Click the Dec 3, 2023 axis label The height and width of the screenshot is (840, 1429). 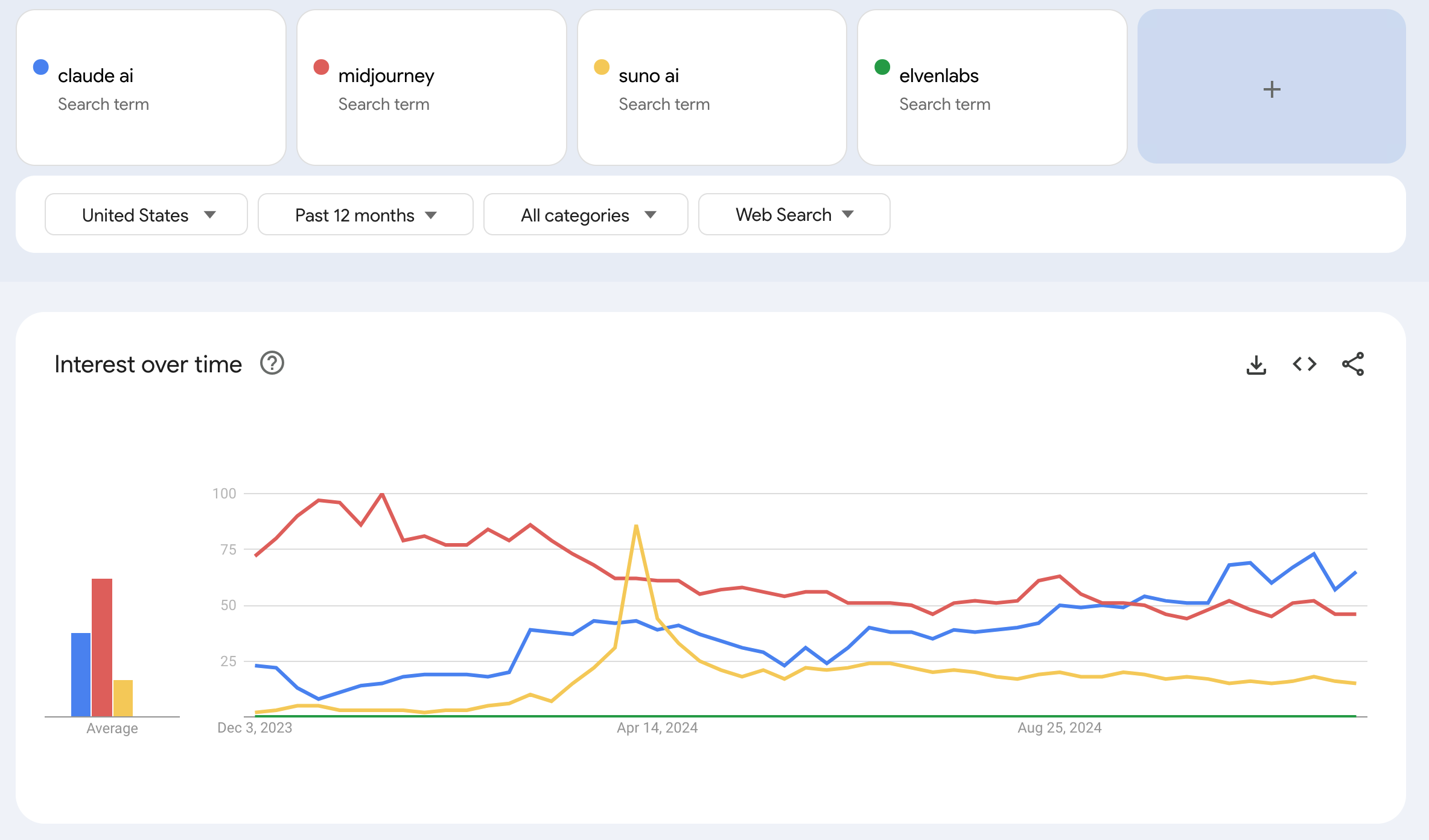coord(255,728)
